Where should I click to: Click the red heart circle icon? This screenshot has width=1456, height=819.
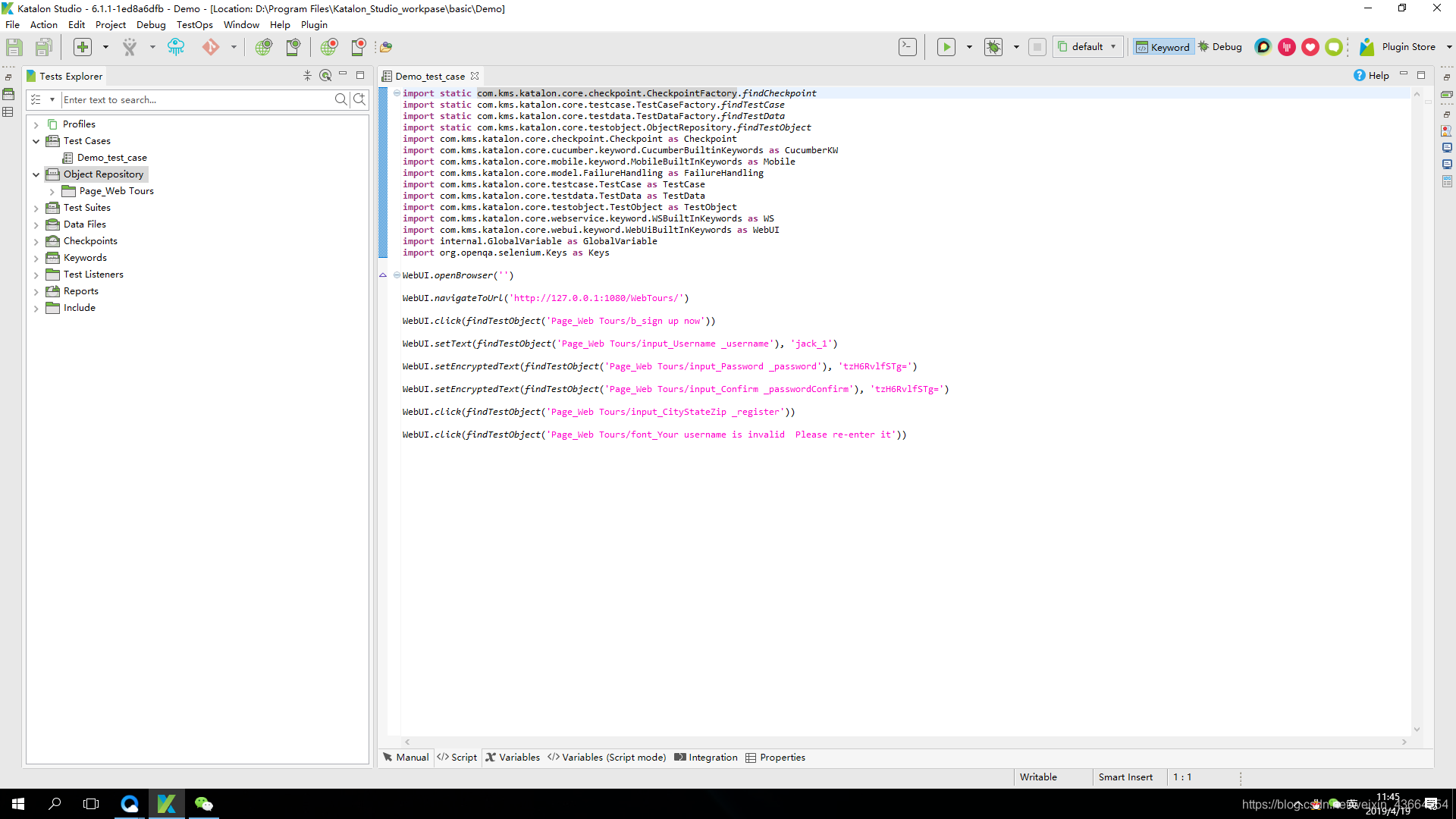pyautogui.click(x=1310, y=47)
